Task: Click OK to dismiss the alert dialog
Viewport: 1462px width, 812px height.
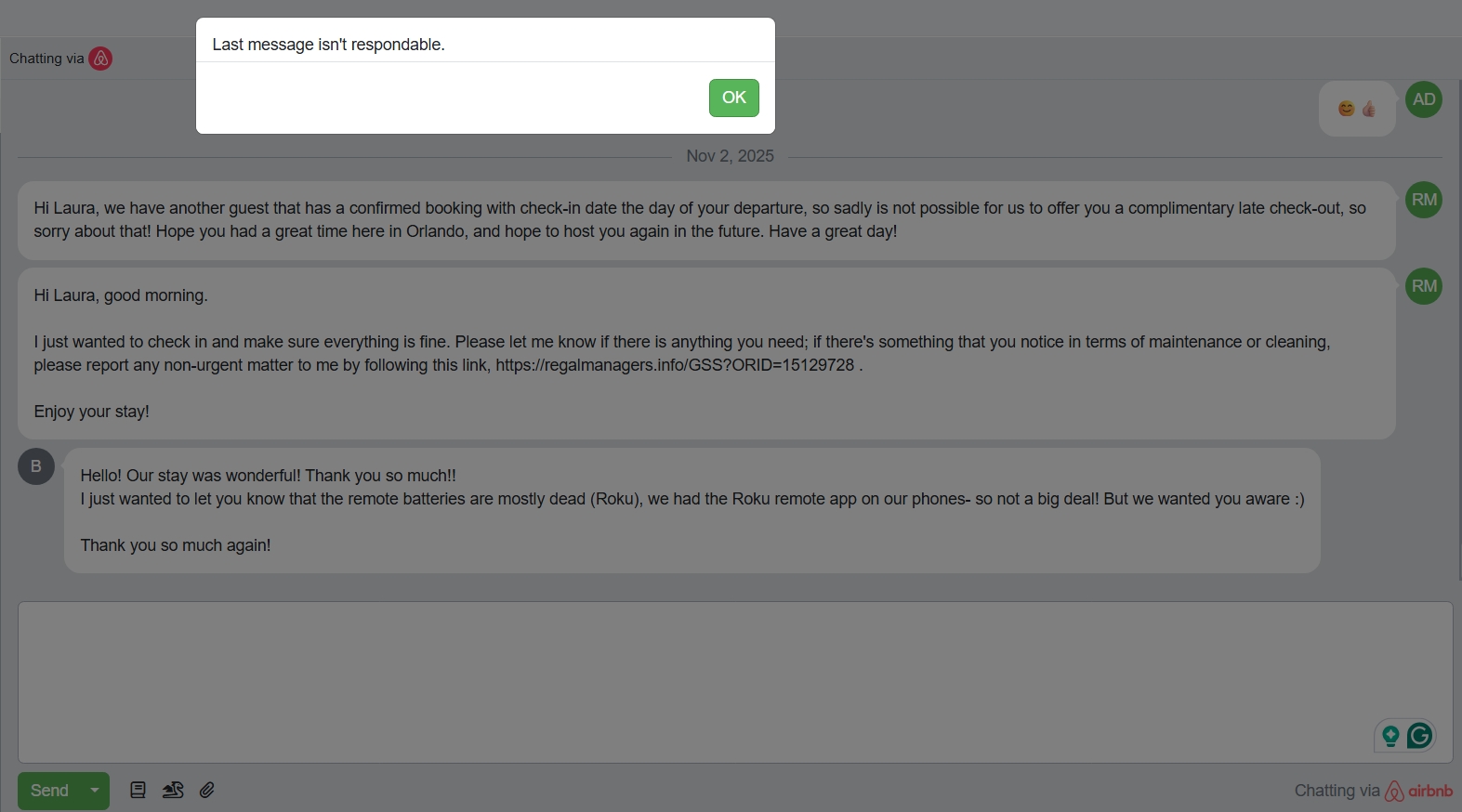Action: (733, 98)
